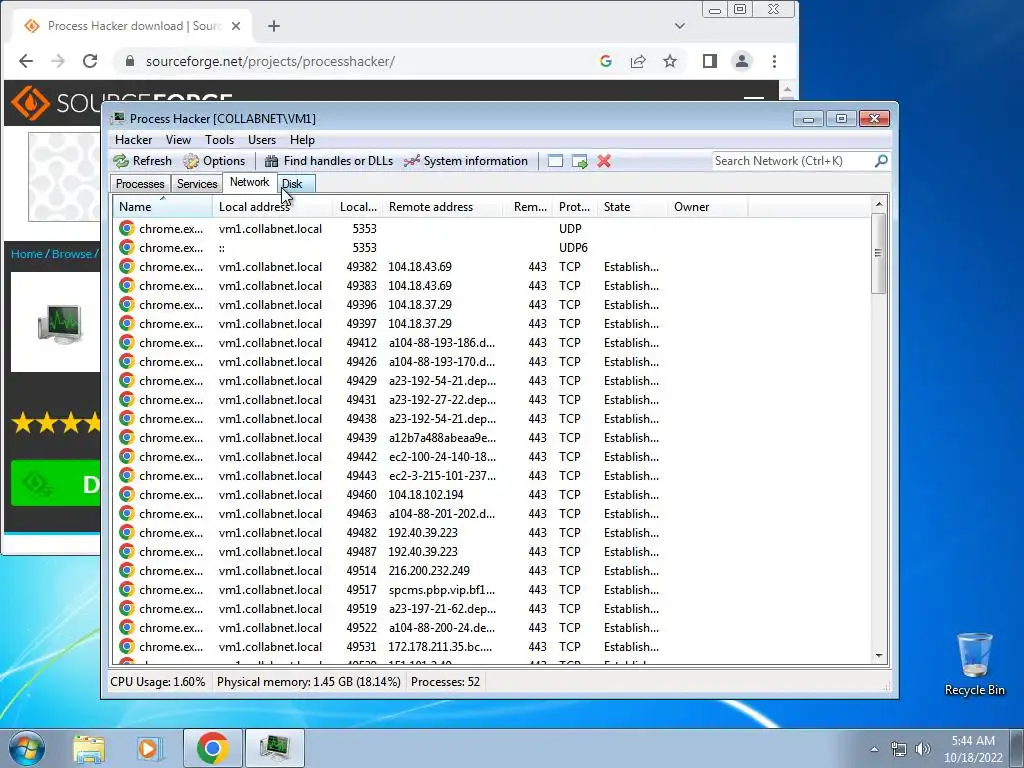Sort by the Owner column header
The image size is (1024, 768).
[707, 206]
